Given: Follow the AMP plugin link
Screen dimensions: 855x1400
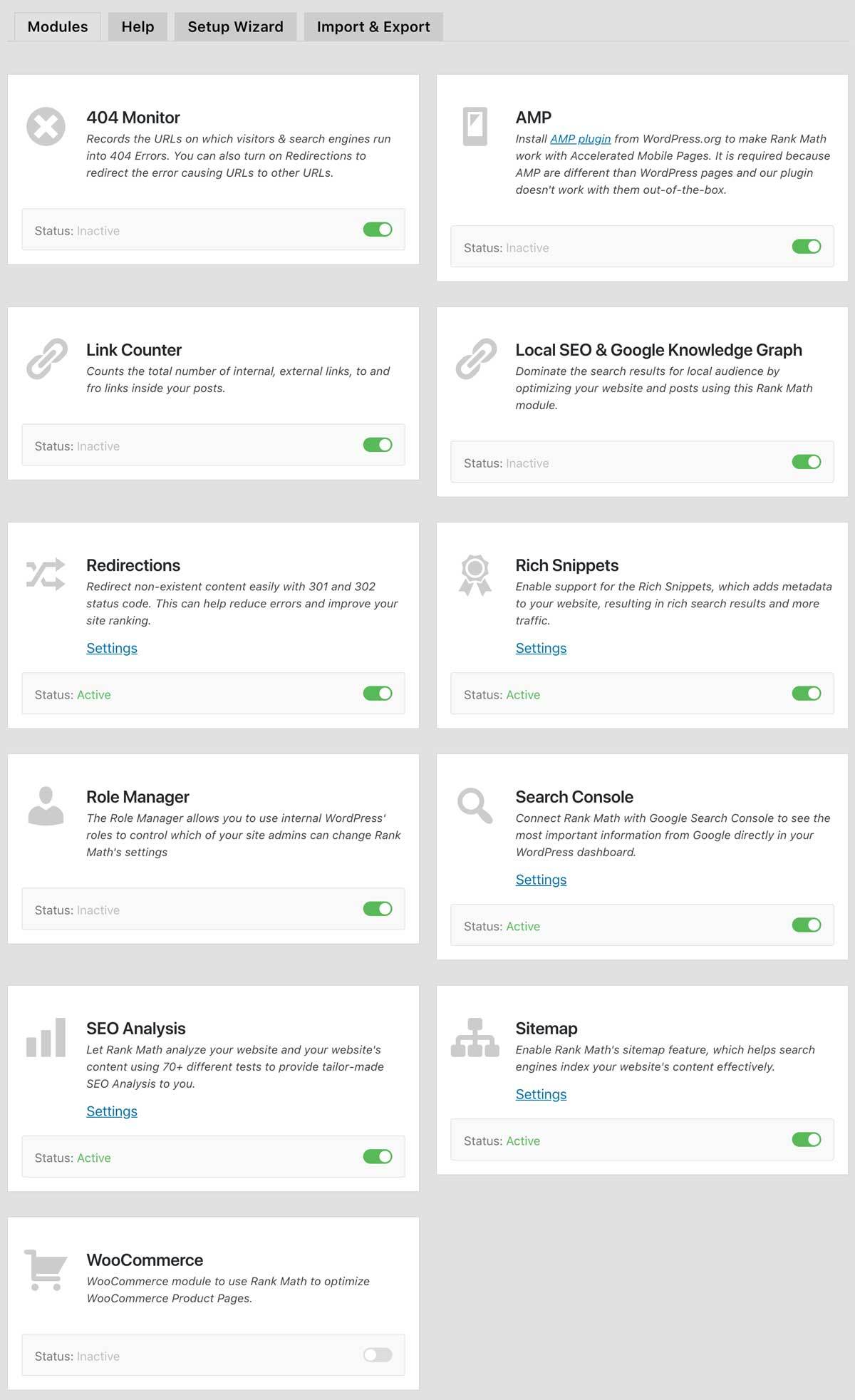Looking at the screenshot, I should pyautogui.click(x=580, y=139).
